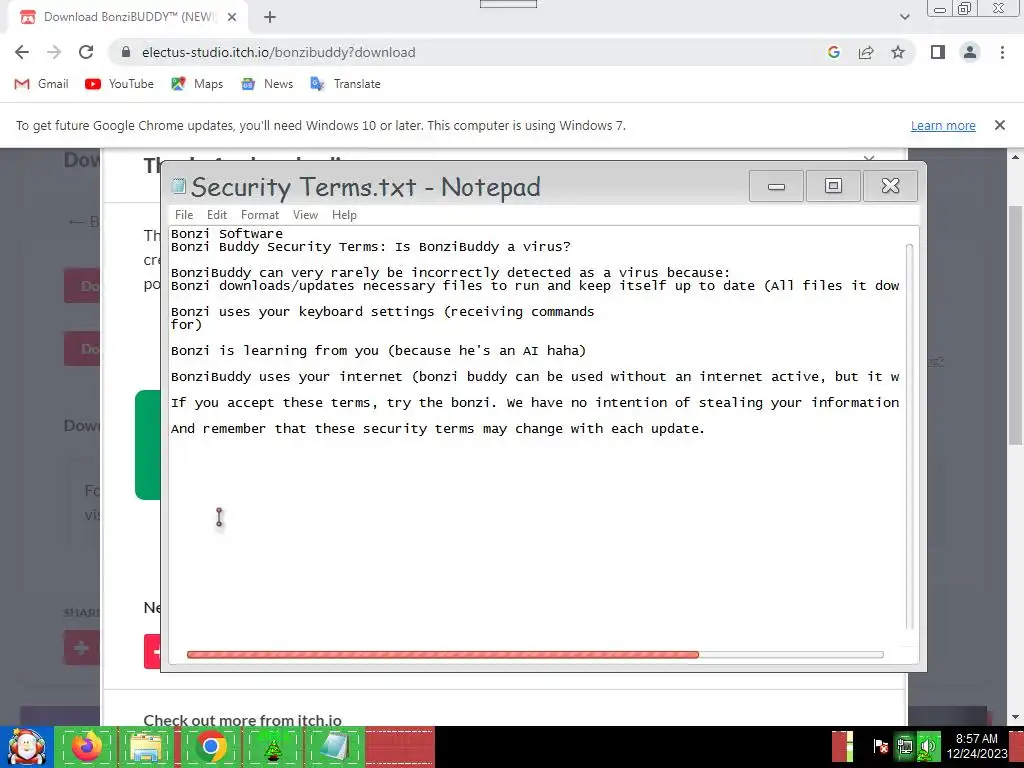Image resolution: width=1024 pixels, height=768 pixels.
Task: Click the Action Center flag tray icon
Action: coord(880,746)
